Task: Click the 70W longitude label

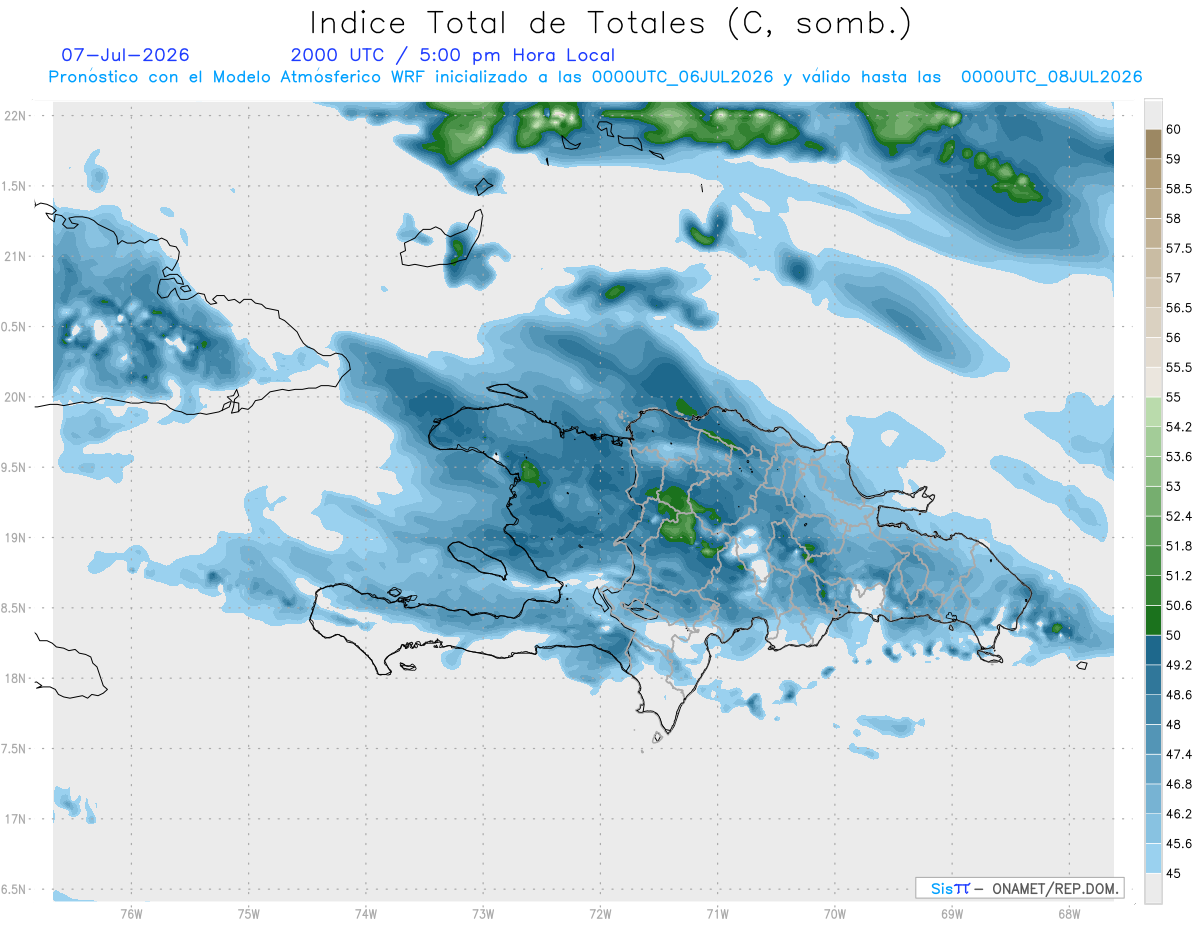Action: tap(834, 913)
